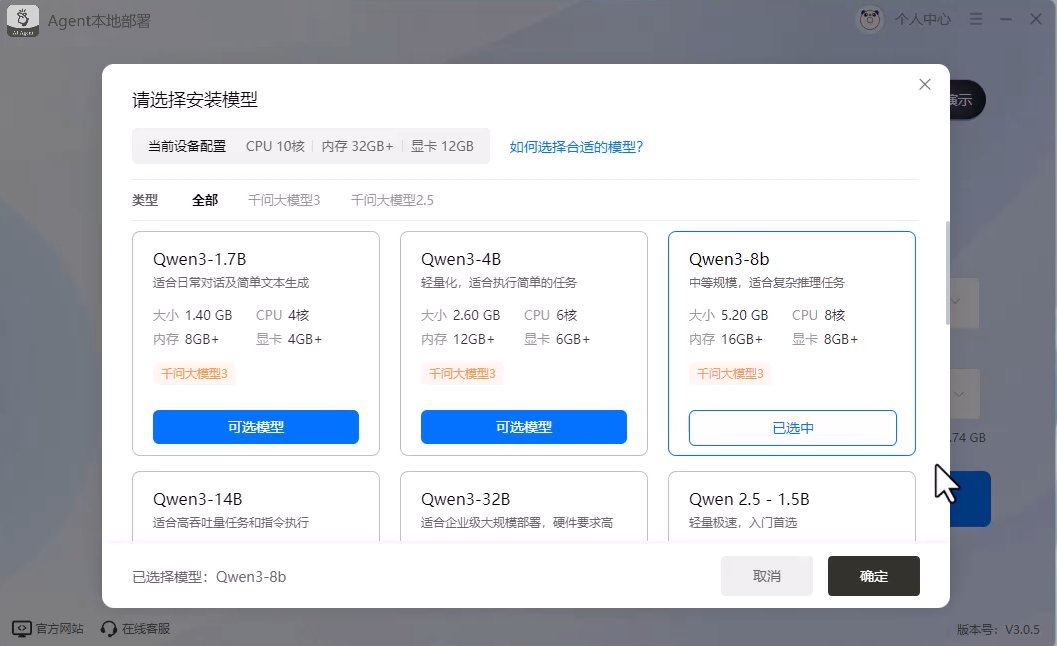This screenshot has height=646, width=1057.
Task: Click 取消 to cancel selection
Action: coord(766,576)
